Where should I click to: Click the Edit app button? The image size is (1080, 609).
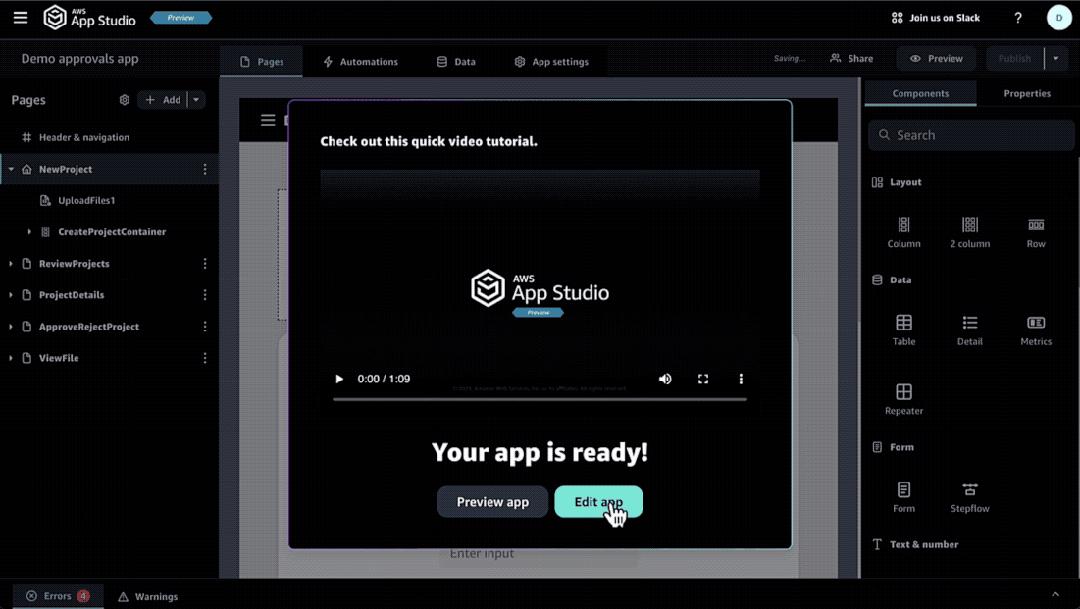[599, 502]
